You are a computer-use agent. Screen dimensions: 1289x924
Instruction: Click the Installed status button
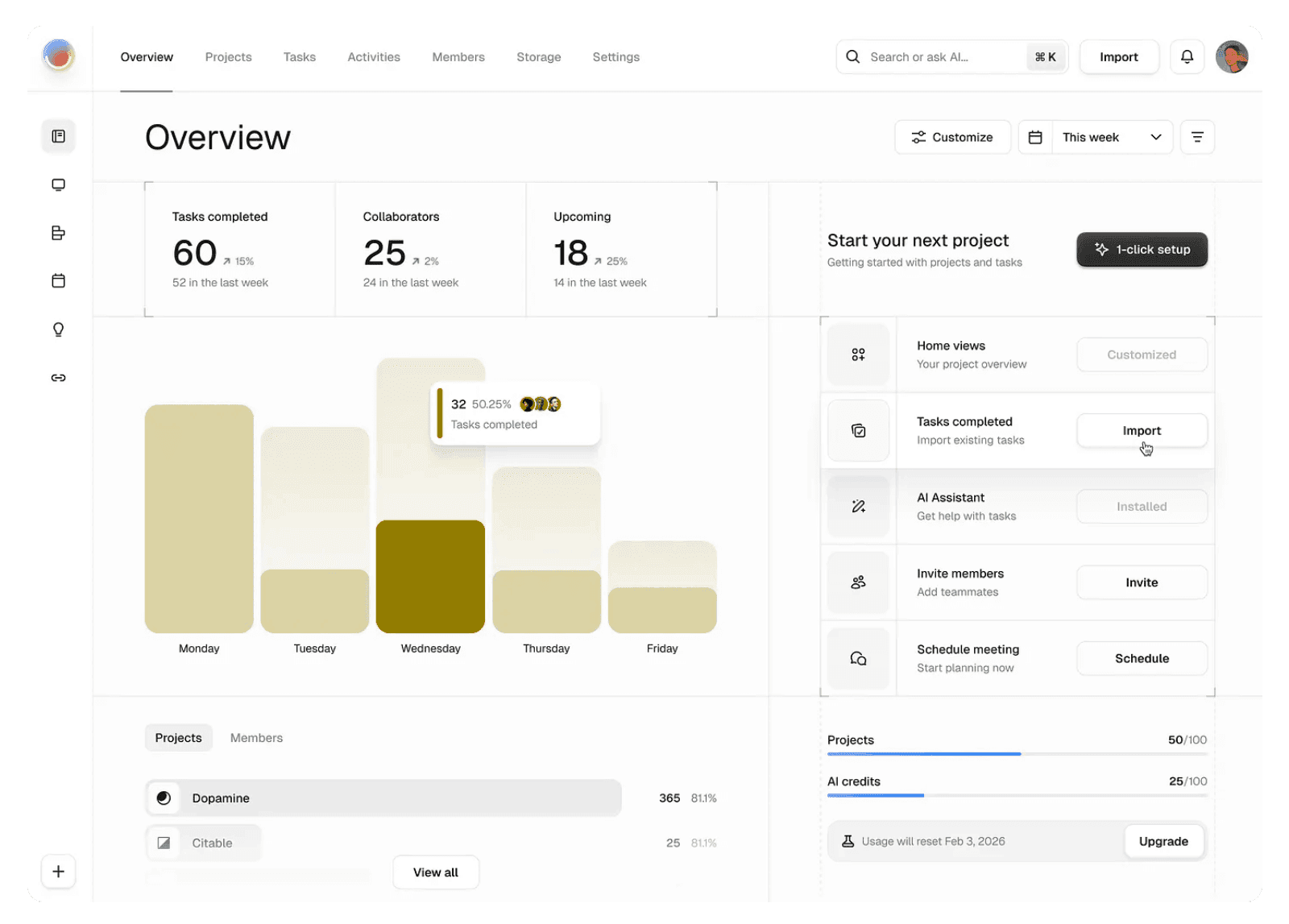(1142, 507)
